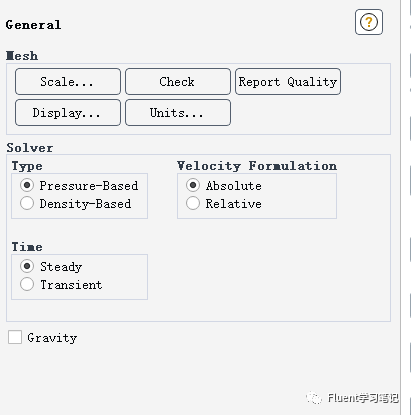Open the mesh Display... dialog
Image resolution: width=411 pixels, height=415 pixels.
68,113
